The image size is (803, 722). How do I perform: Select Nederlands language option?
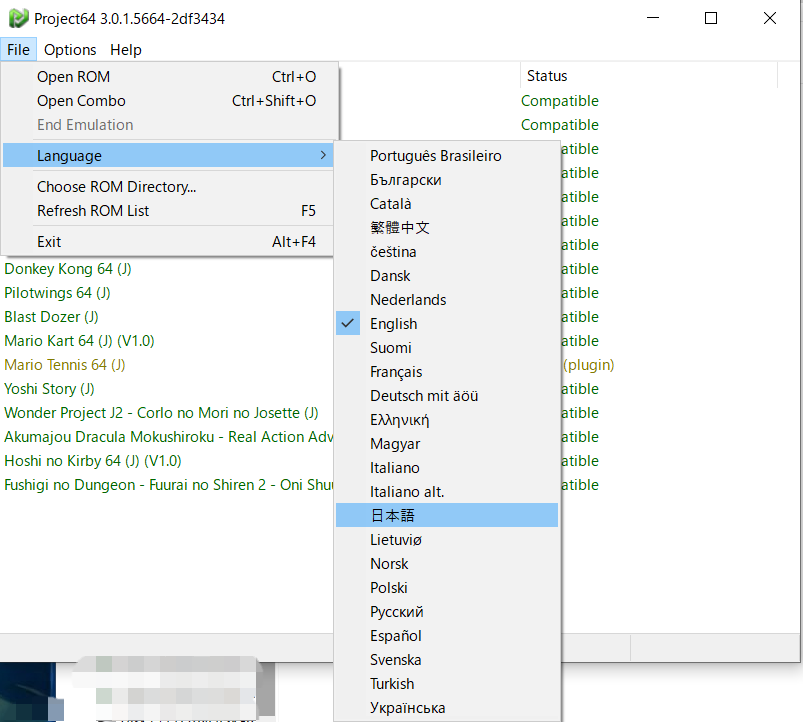(x=447, y=300)
